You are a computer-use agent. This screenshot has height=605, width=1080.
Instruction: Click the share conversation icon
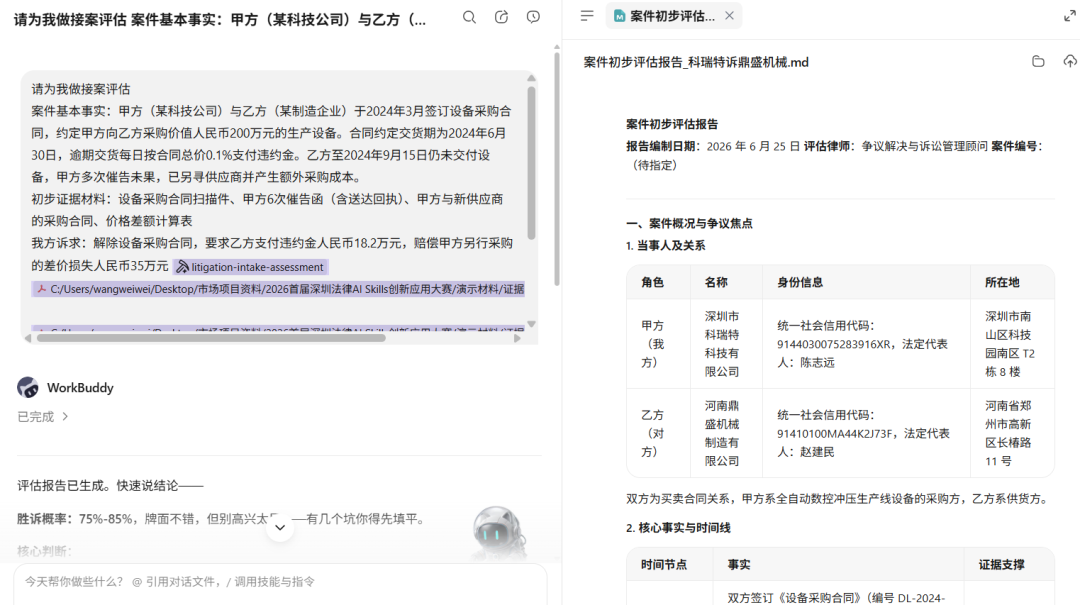[x=501, y=17]
